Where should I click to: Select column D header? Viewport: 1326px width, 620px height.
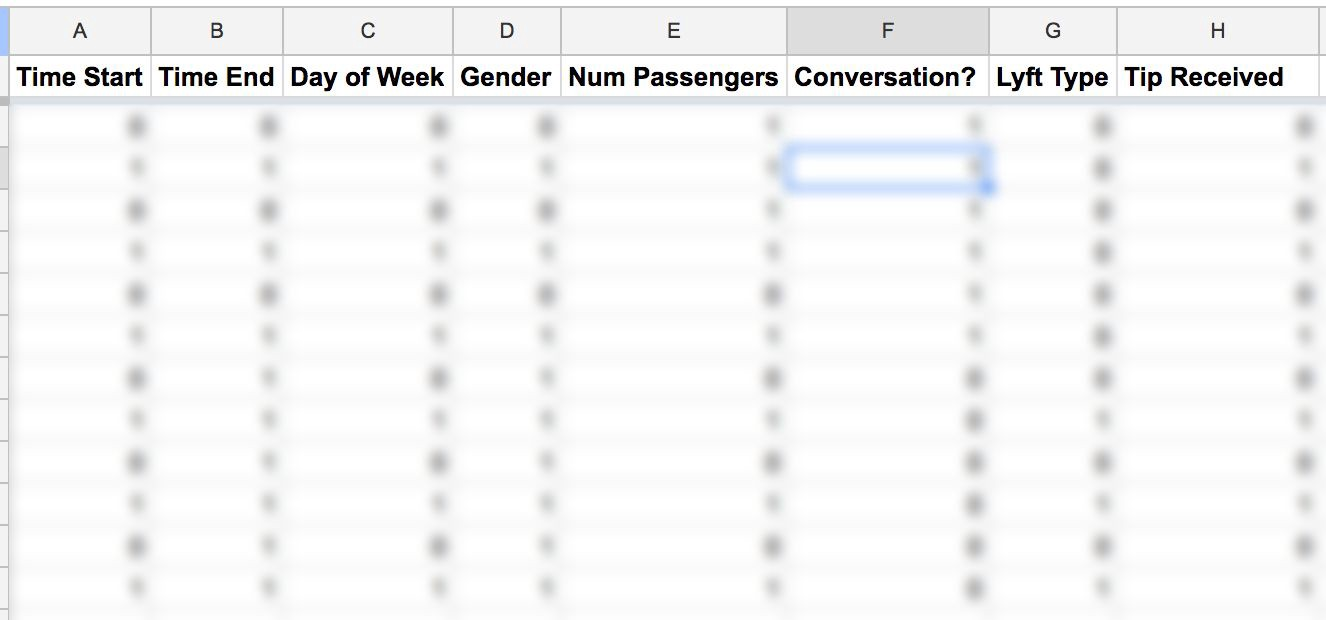point(507,31)
